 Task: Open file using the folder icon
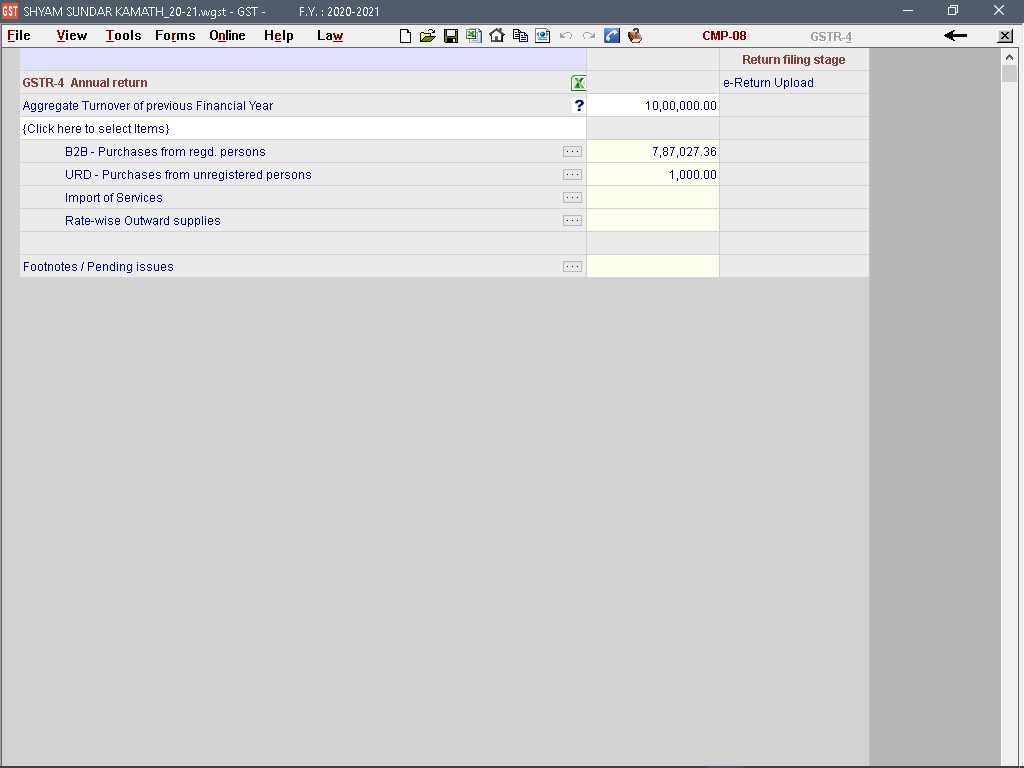tap(427, 36)
